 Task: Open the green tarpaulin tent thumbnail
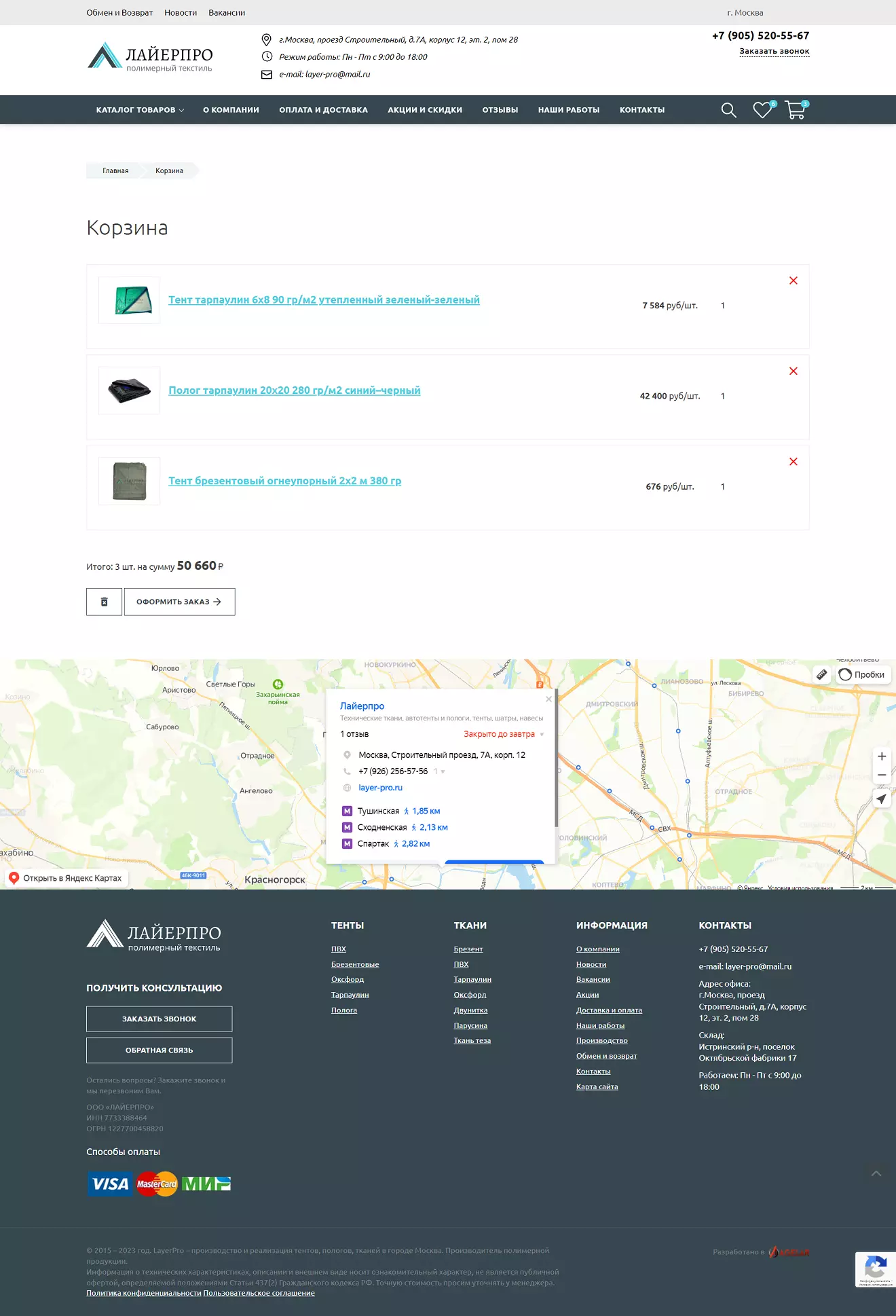[x=129, y=300]
